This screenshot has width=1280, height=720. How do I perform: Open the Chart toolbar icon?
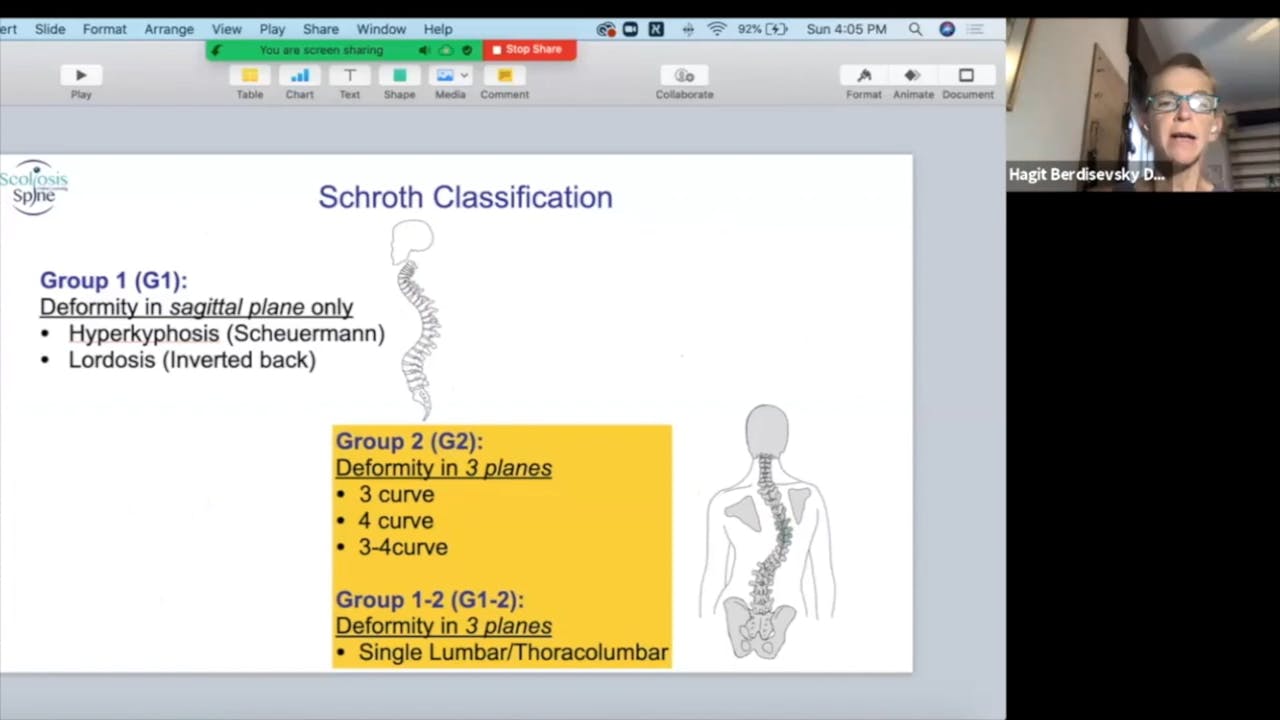click(x=300, y=76)
